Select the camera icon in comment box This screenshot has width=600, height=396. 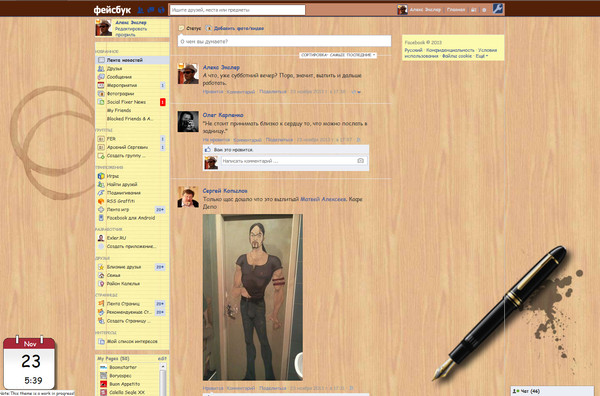[x=360, y=161]
